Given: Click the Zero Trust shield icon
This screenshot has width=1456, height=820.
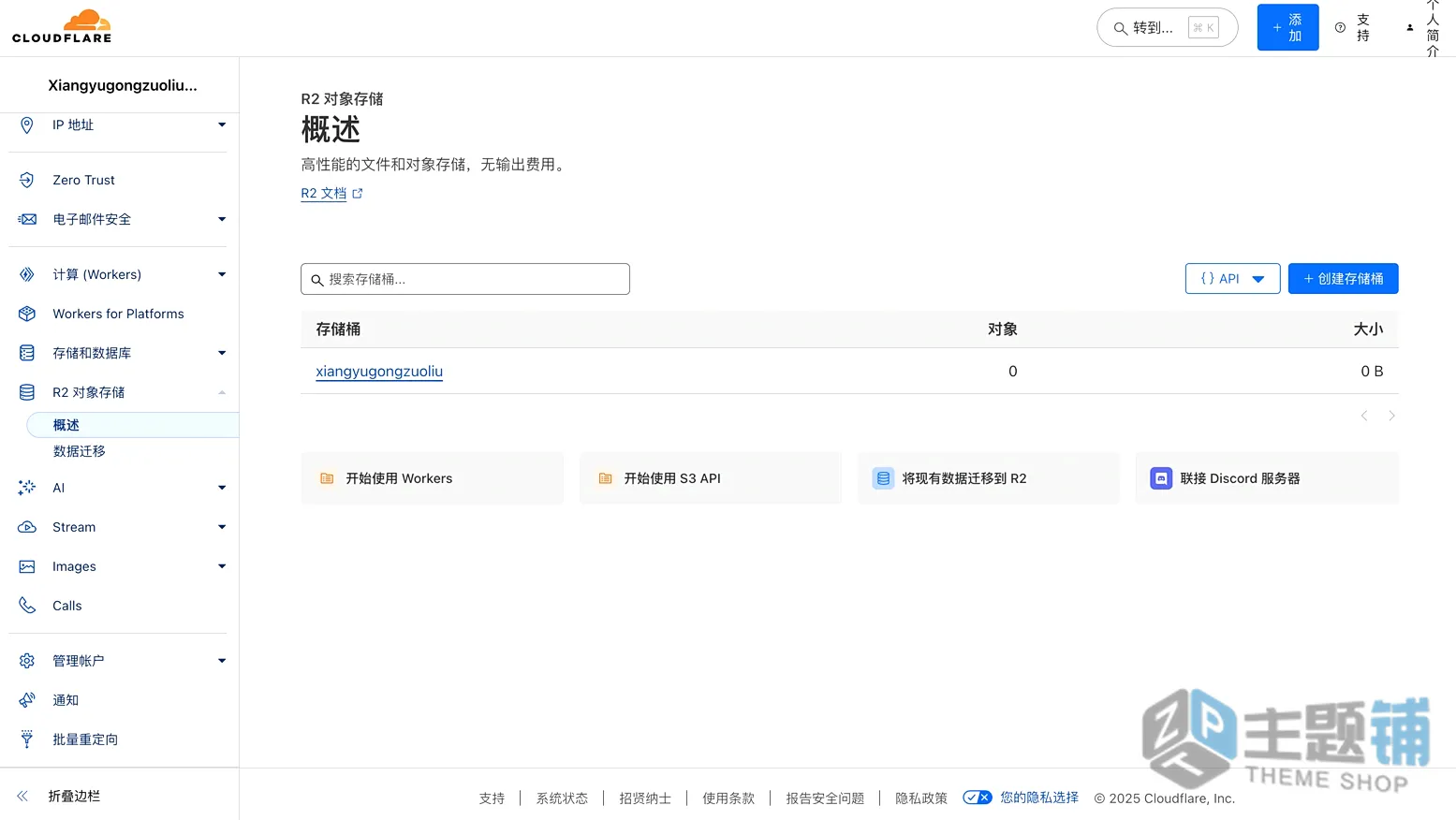Looking at the screenshot, I should click(27, 180).
